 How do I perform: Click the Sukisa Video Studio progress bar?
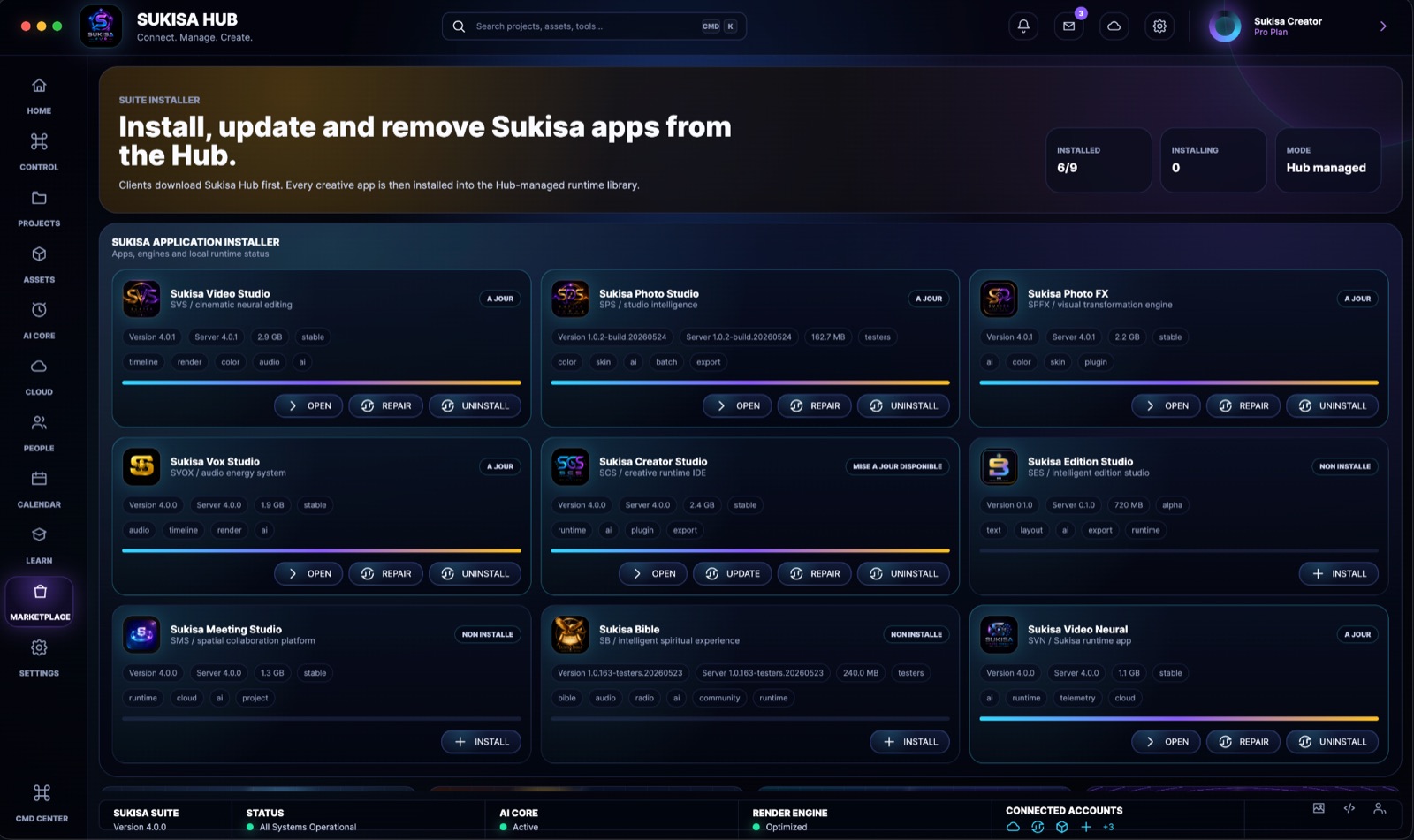[322, 382]
